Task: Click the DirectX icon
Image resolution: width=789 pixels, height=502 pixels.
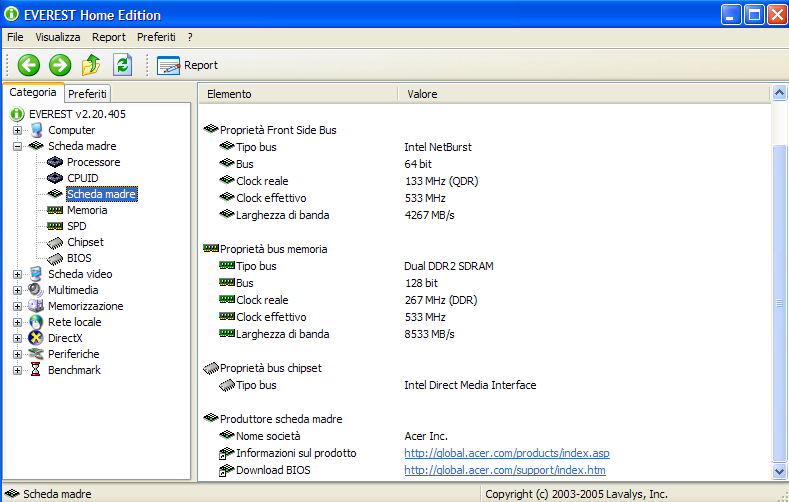Action: click(36, 338)
